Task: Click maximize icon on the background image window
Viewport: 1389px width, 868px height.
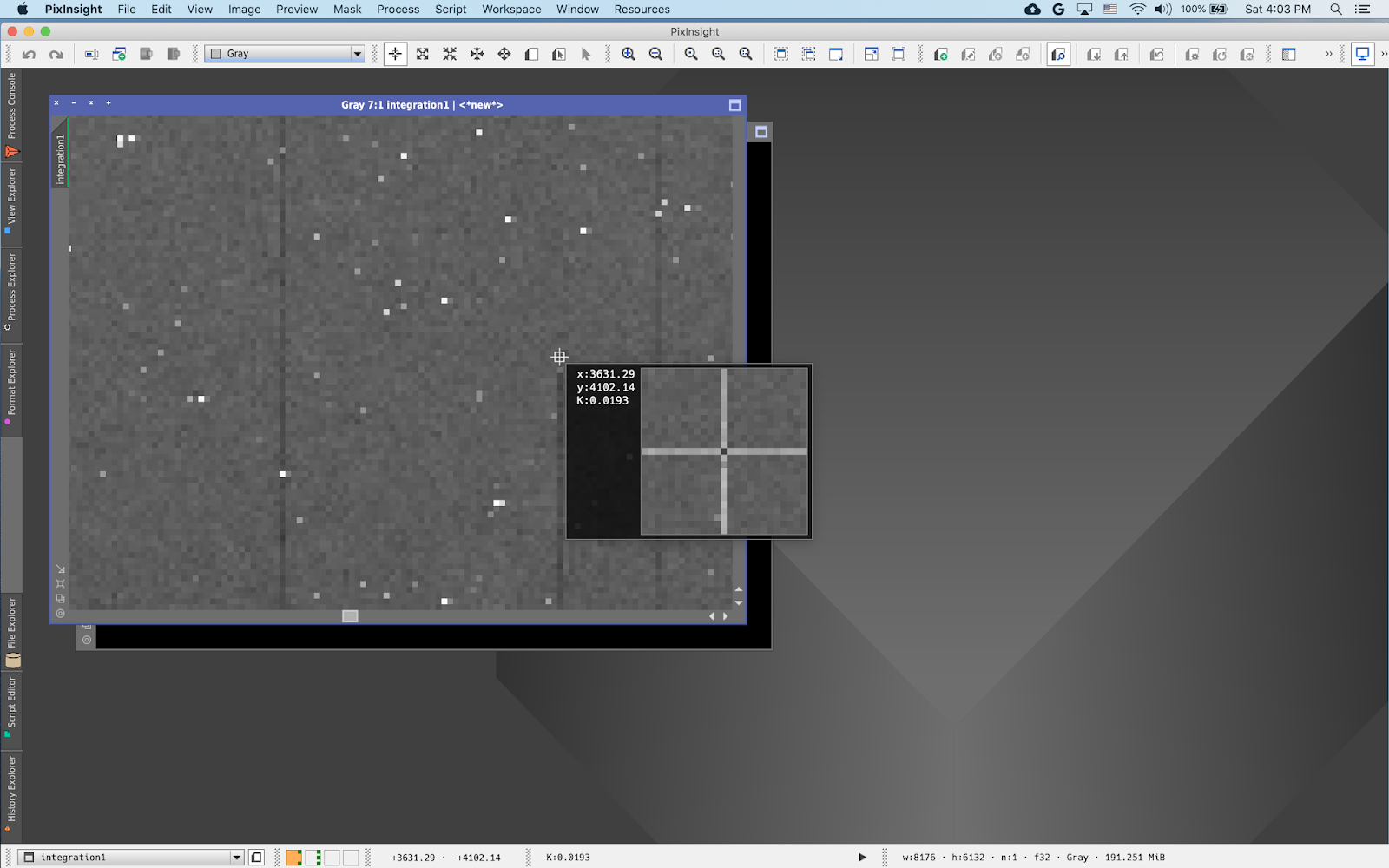Action: (x=761, y=132)
